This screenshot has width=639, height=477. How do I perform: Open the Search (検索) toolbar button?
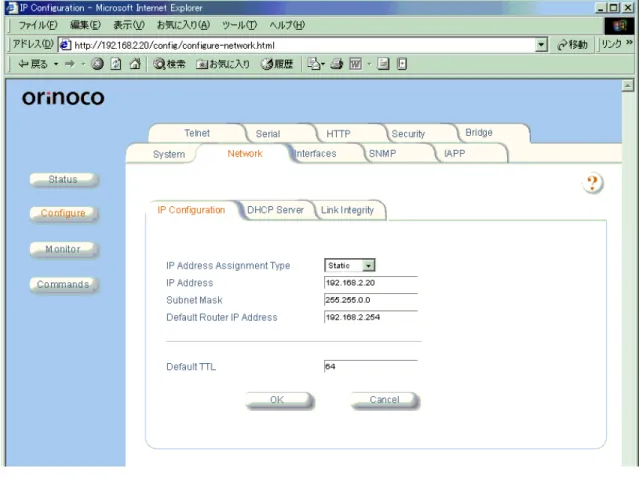169,64
